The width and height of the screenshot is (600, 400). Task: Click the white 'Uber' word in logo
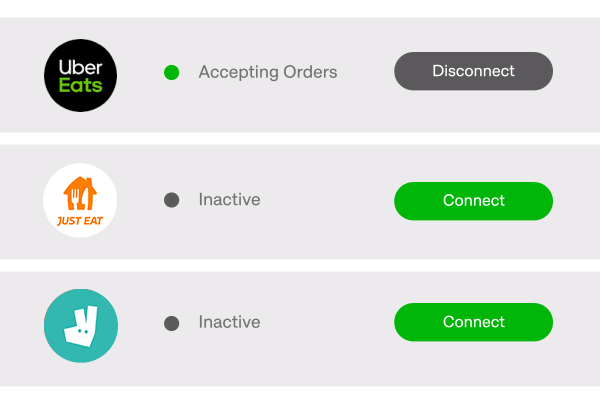pos(81,64)
